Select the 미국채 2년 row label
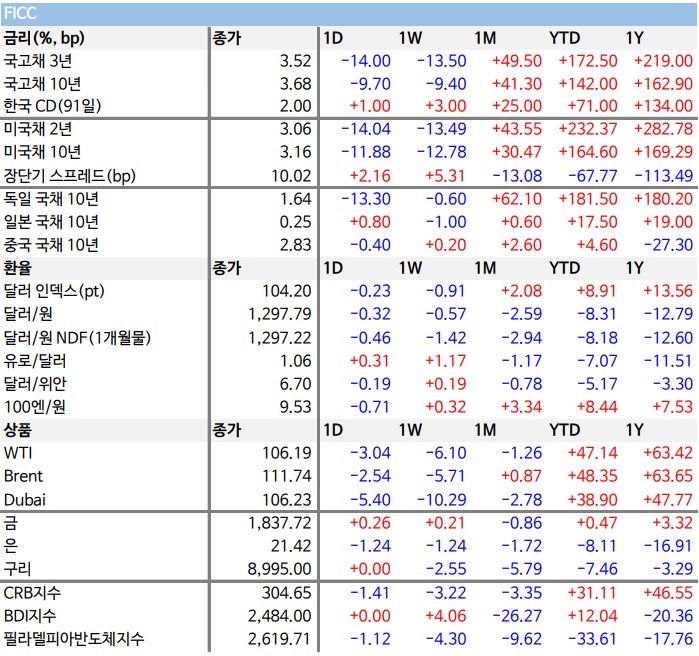The image size is (699, 656). (x=37, y=129)
